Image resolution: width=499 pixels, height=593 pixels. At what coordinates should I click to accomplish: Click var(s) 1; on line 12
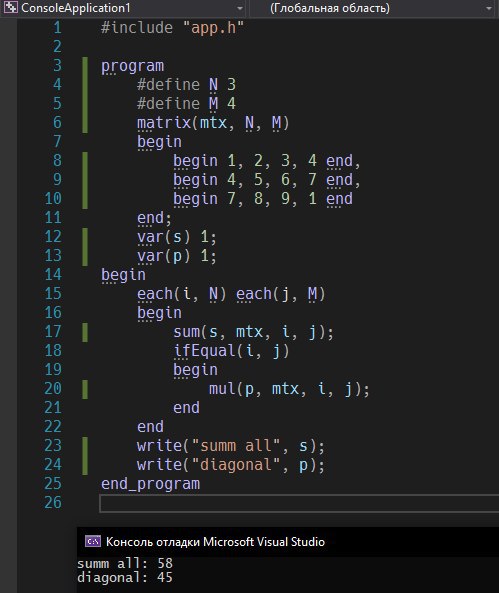coord(177,237)
